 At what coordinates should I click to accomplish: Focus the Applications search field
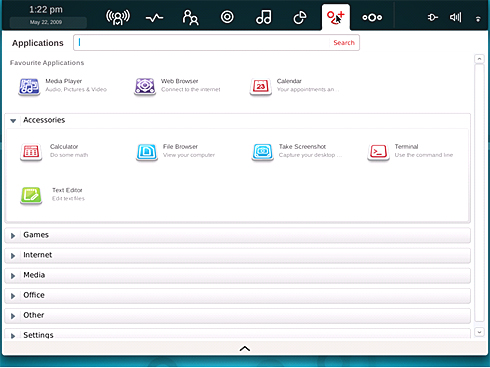point(201,43)
